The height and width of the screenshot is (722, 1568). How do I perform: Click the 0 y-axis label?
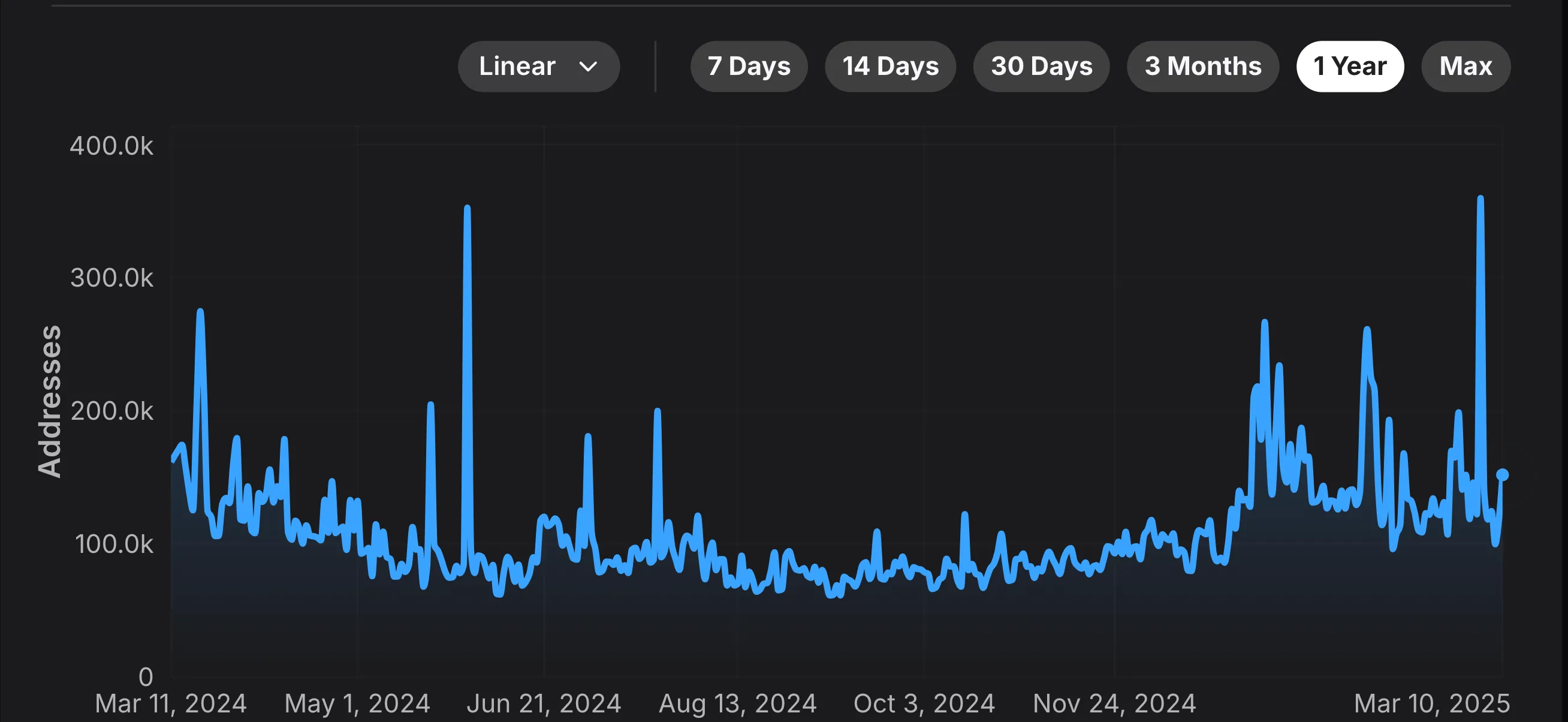146,677
